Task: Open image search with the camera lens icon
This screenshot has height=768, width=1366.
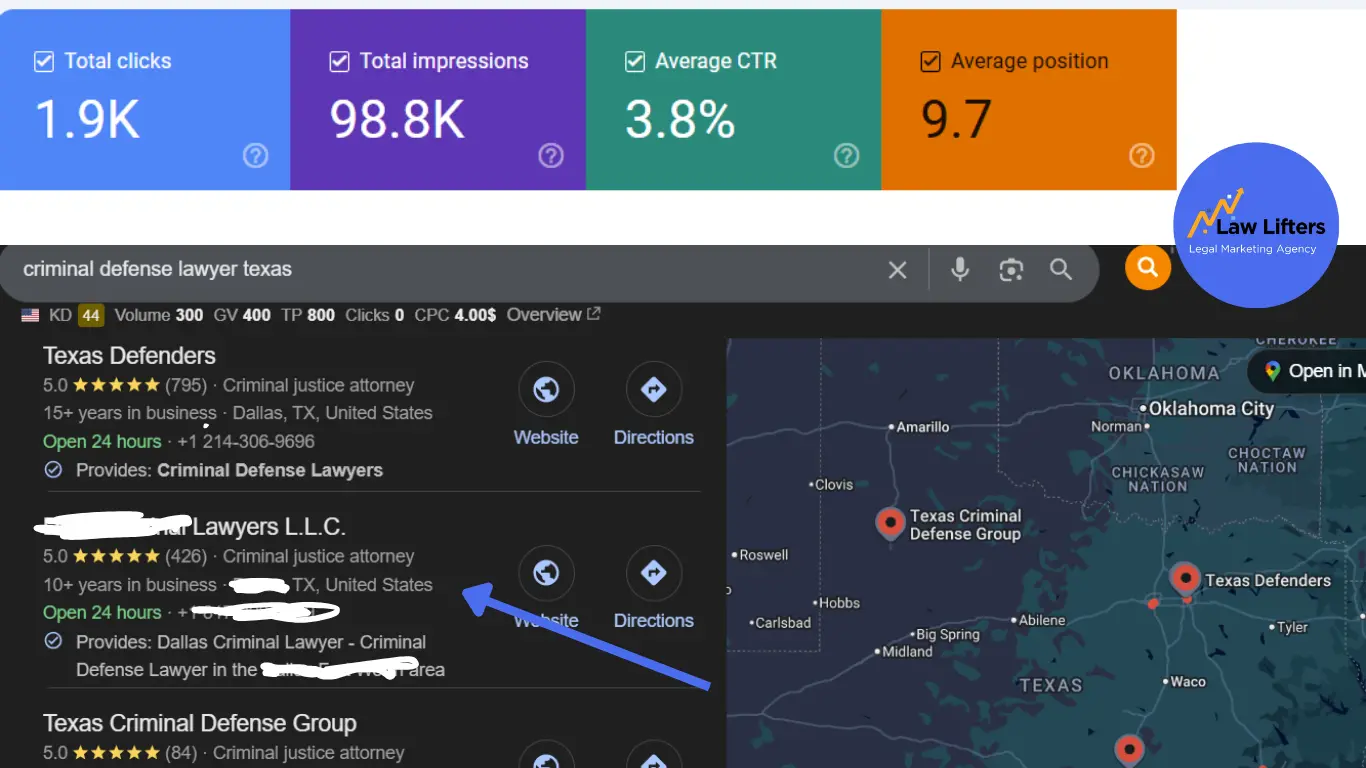Action: [1011, 270]
